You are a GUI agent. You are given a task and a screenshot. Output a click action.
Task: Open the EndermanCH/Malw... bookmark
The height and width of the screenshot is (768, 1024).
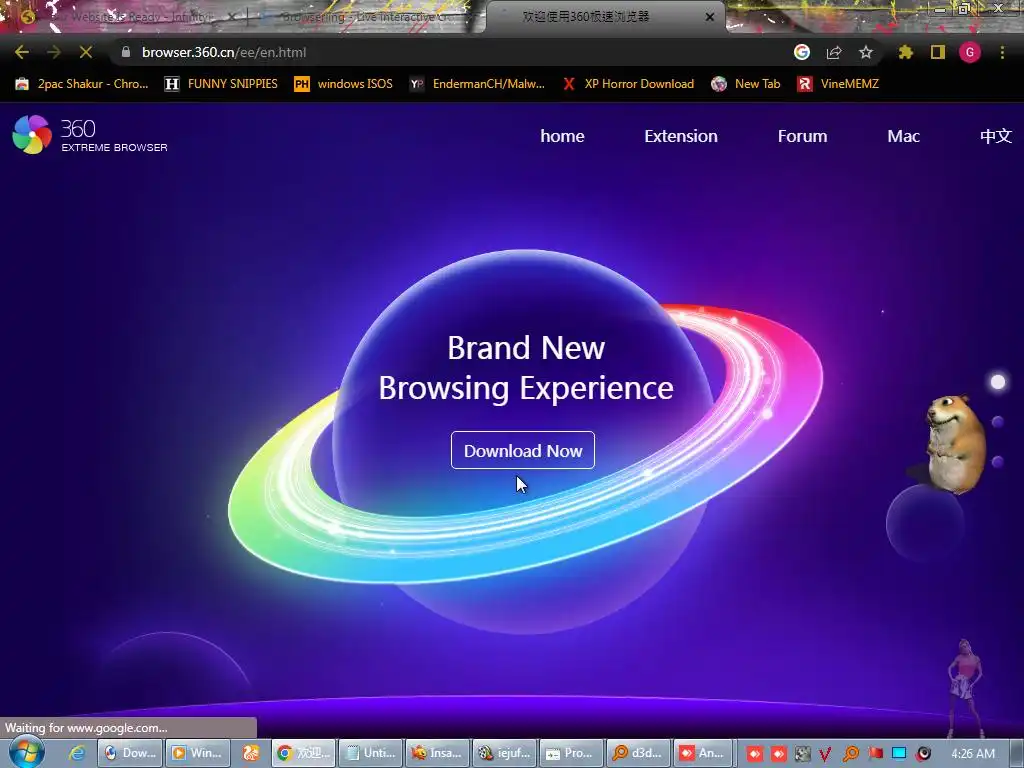(477, 84)
